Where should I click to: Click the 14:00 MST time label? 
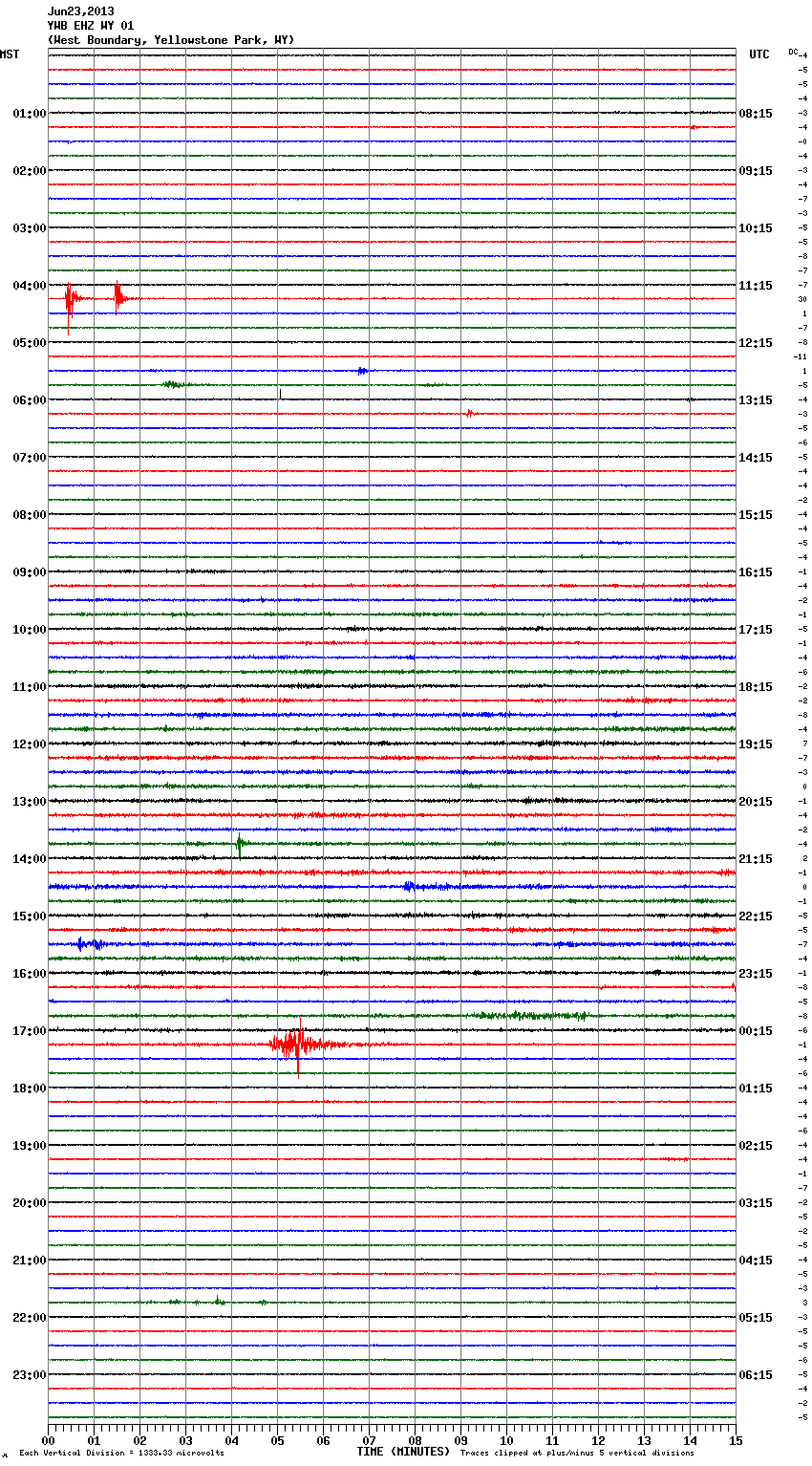pos(29,858)
